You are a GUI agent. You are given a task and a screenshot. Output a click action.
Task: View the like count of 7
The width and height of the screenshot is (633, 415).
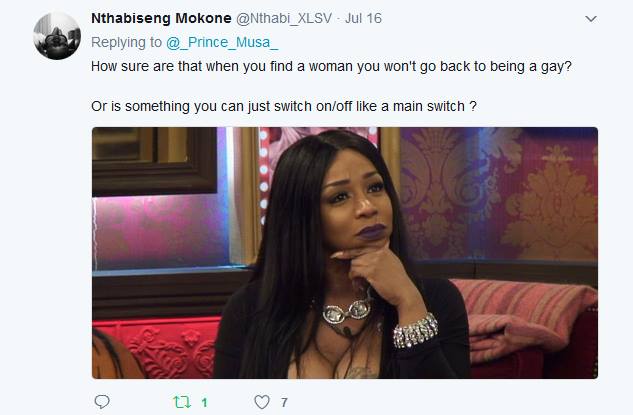coord(284,402)
